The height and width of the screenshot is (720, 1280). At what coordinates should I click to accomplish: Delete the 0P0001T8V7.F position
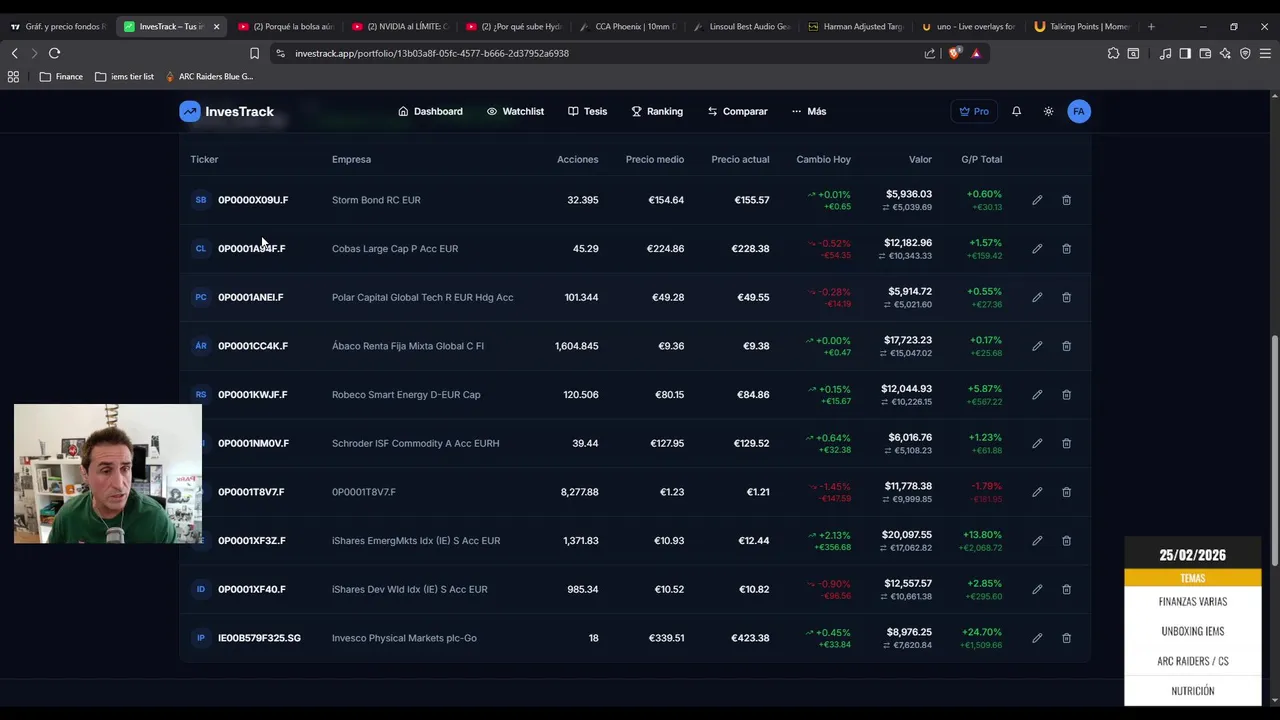click(1066, 492)
